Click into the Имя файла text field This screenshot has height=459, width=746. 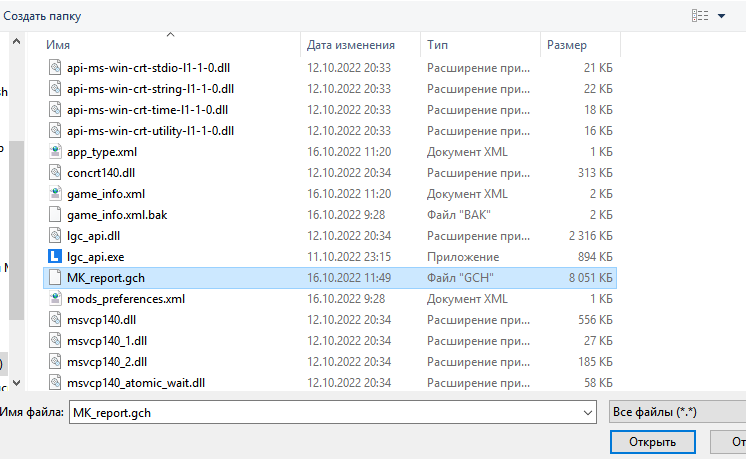pyautogui.click(x=326, y=412)
